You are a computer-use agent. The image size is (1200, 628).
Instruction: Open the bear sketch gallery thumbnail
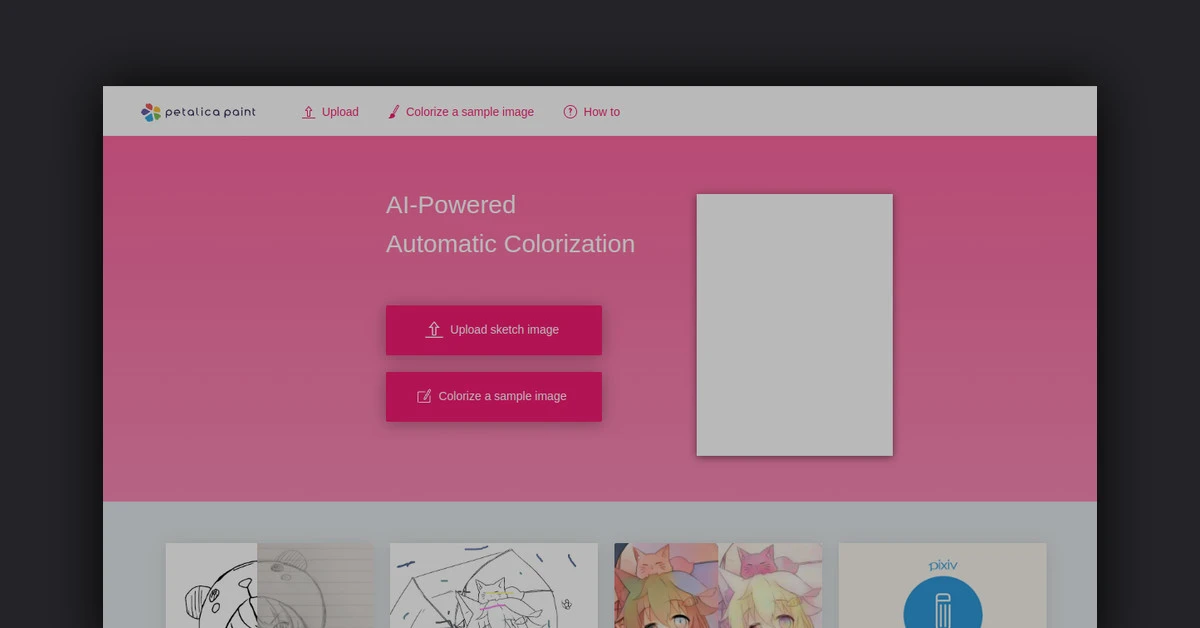point(269,586)
